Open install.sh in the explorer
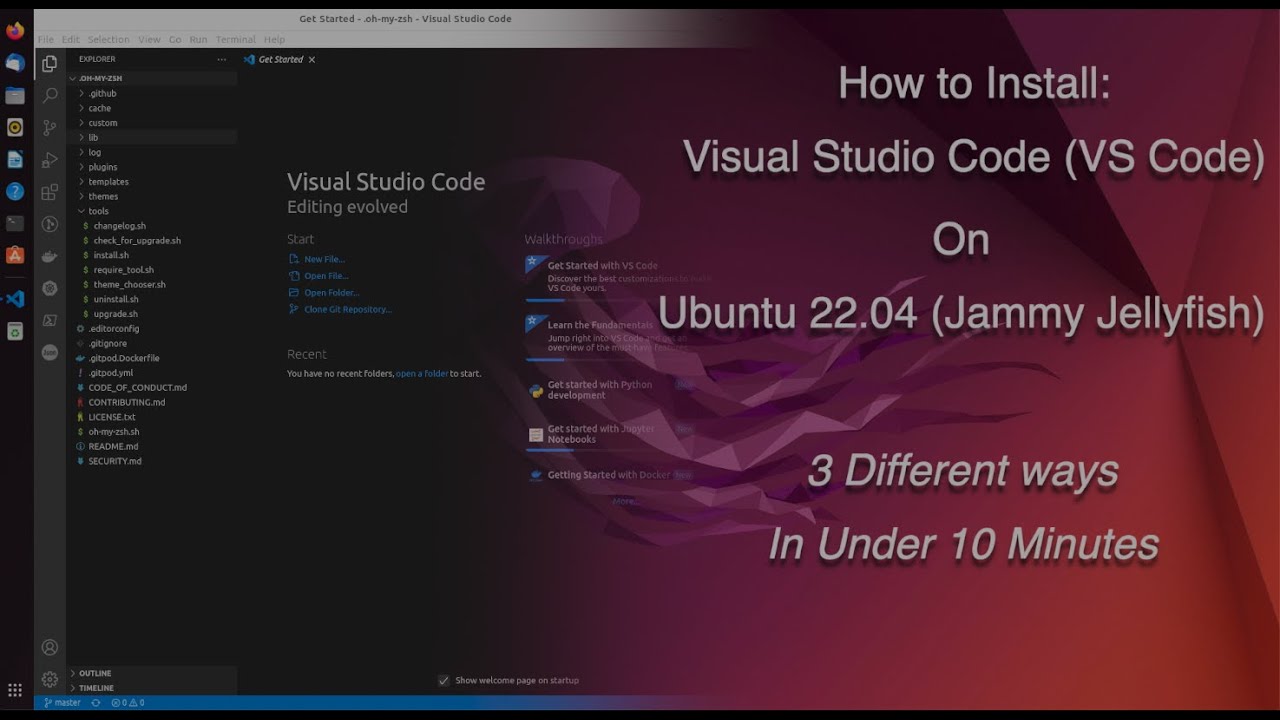The width and height of the screenshot is (1280, 720). pos(152,255)
